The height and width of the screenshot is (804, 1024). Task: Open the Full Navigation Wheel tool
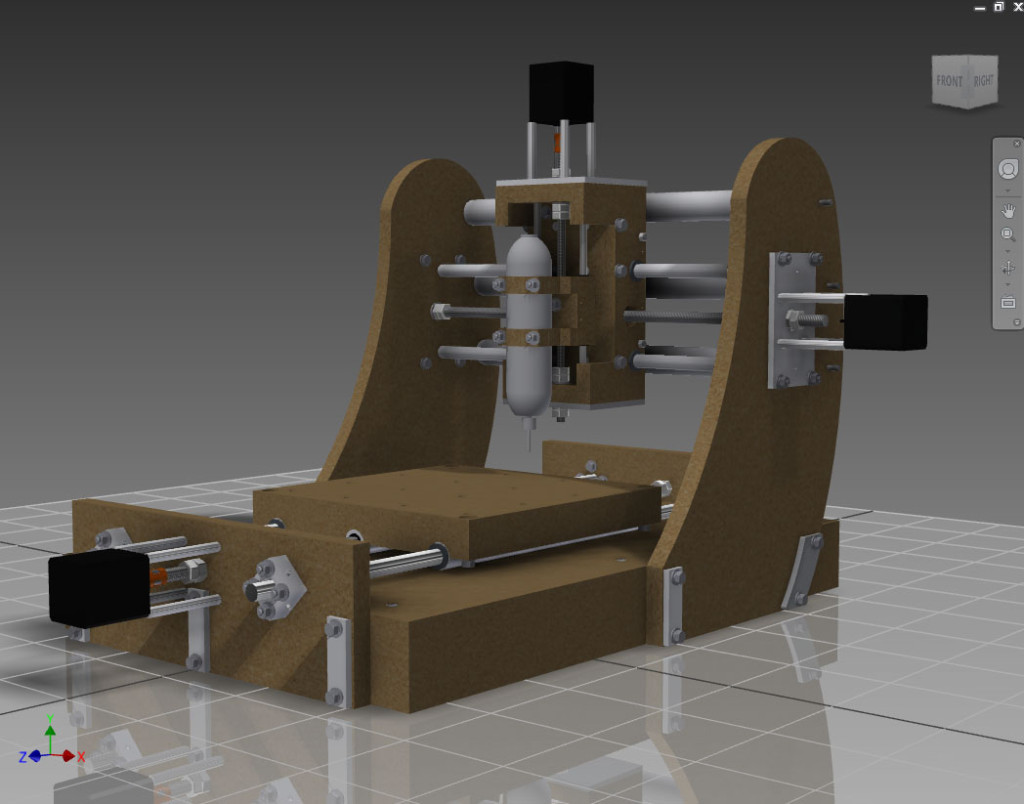point(1008,169)
